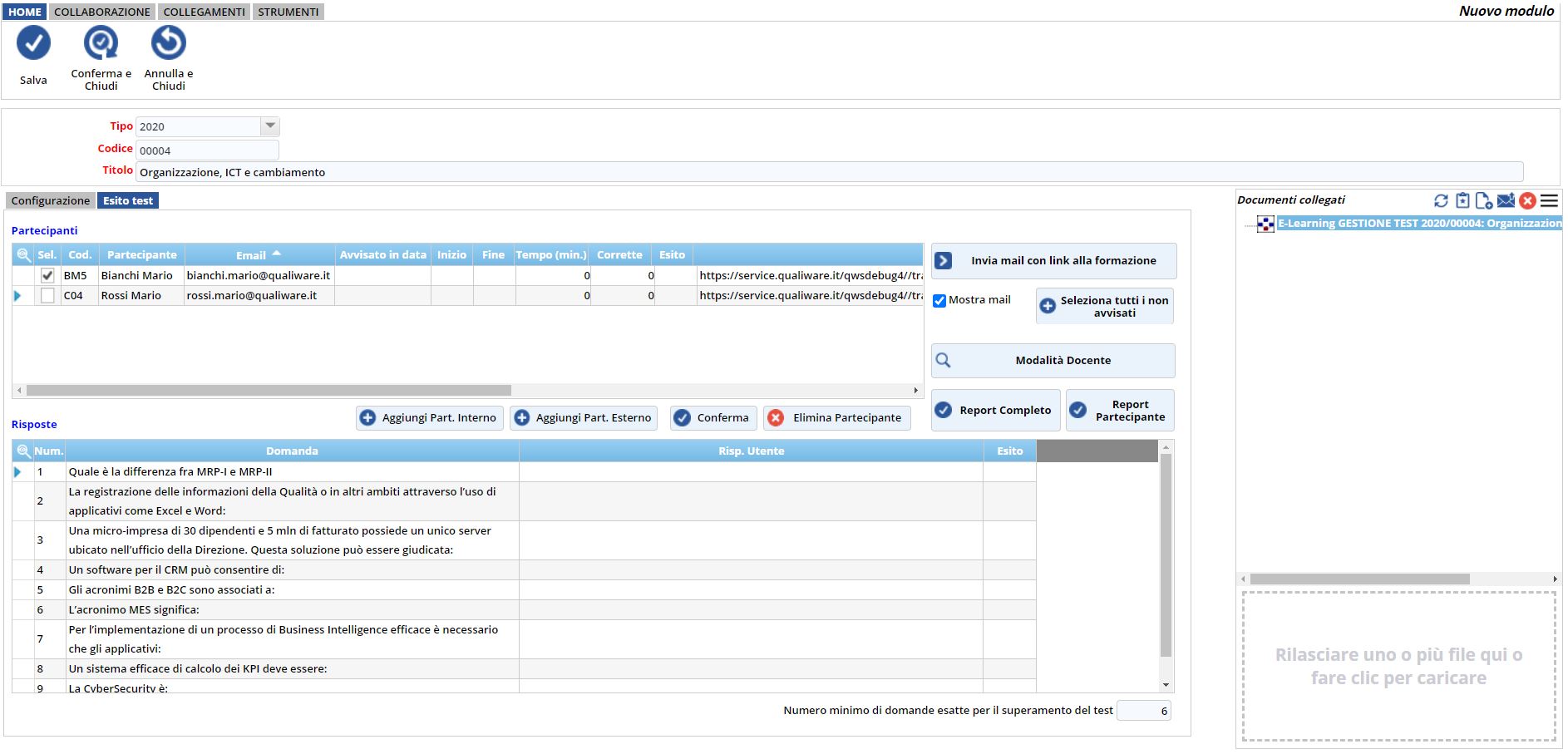Screen dimensions: 1568x754
Task: Click the red delete icon in Documenti collegati
Action: [x=1527, y=200]
